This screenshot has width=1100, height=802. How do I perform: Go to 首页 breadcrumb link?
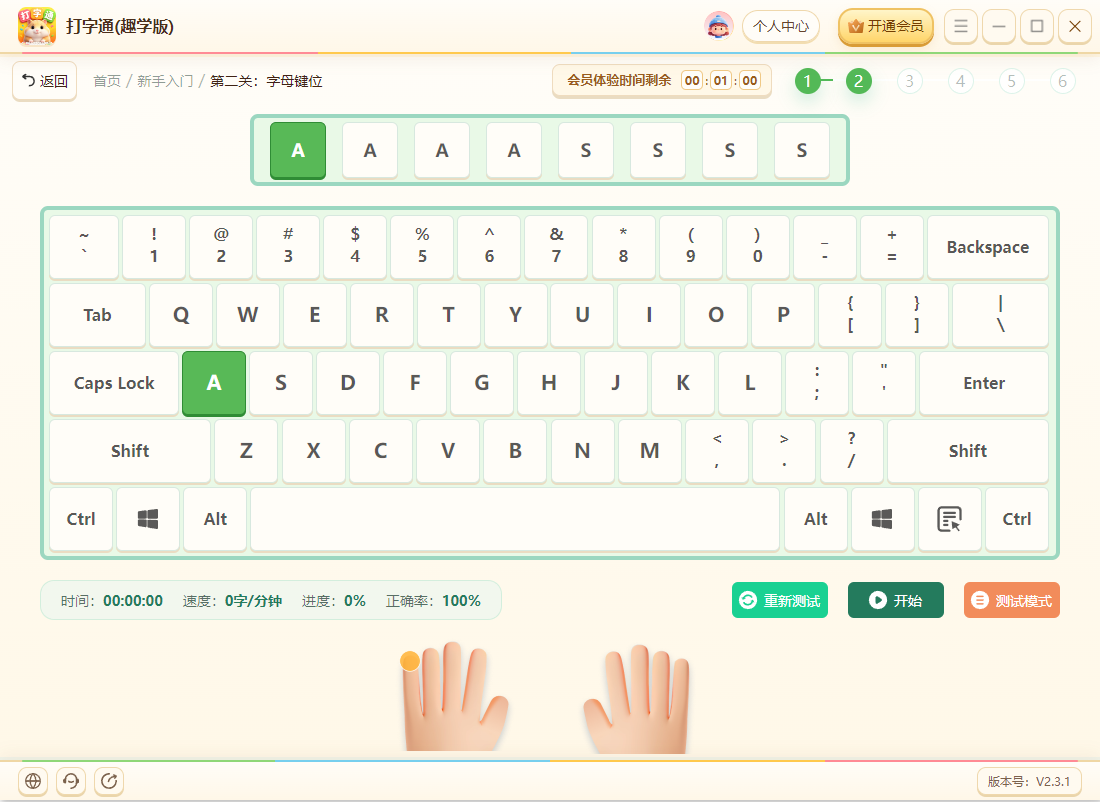pos(107,81)
